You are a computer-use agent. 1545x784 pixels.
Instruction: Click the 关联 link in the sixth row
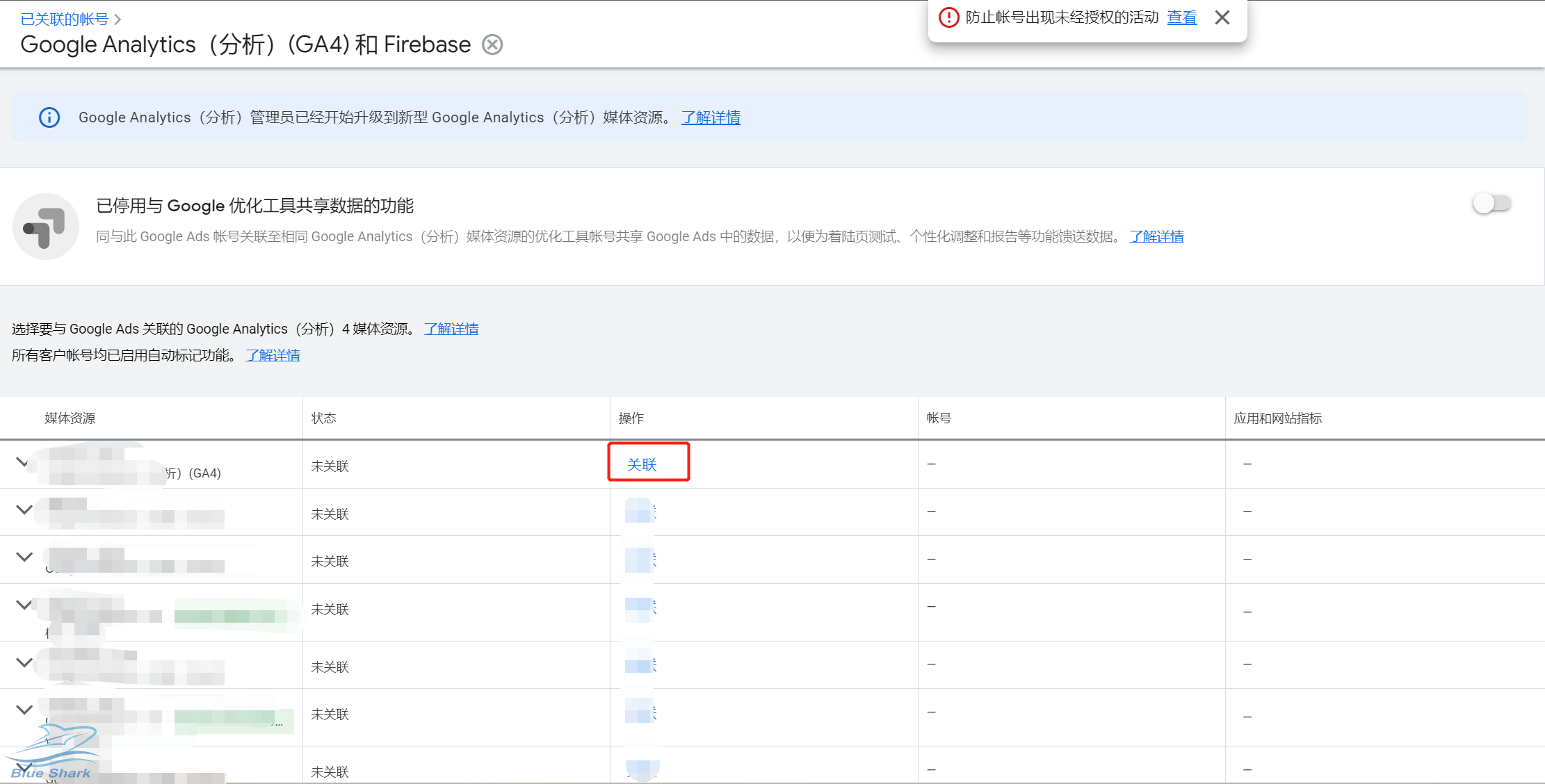pos(641,712)
